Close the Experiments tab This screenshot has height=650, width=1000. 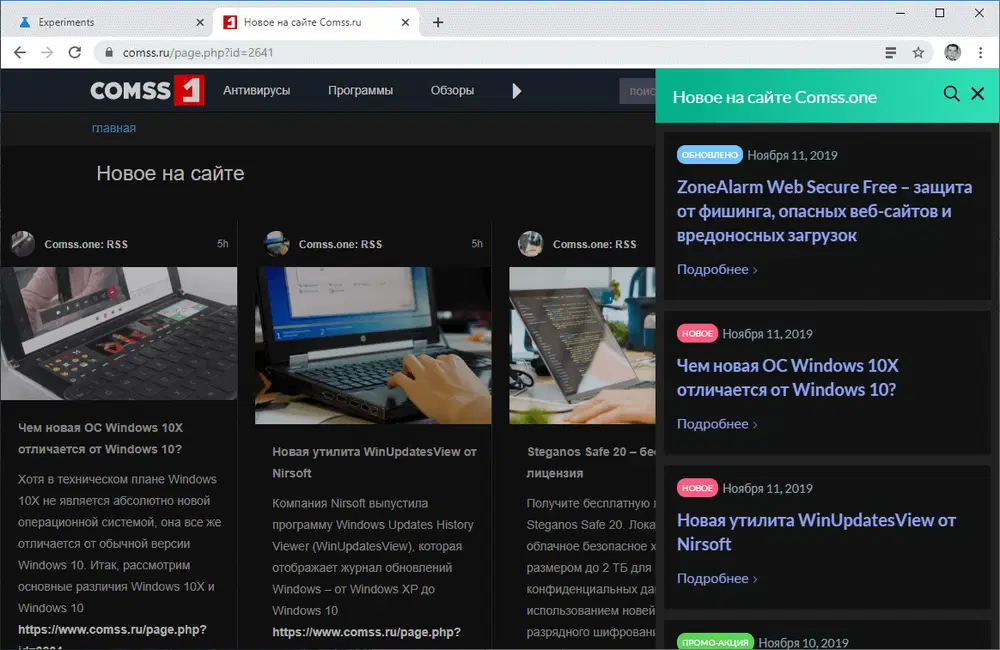coord(200,22)
